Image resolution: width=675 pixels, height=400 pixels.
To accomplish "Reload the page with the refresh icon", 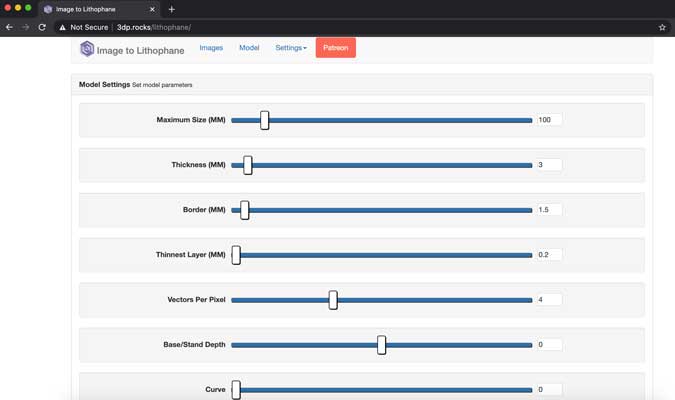I will [x=42, y=27].
